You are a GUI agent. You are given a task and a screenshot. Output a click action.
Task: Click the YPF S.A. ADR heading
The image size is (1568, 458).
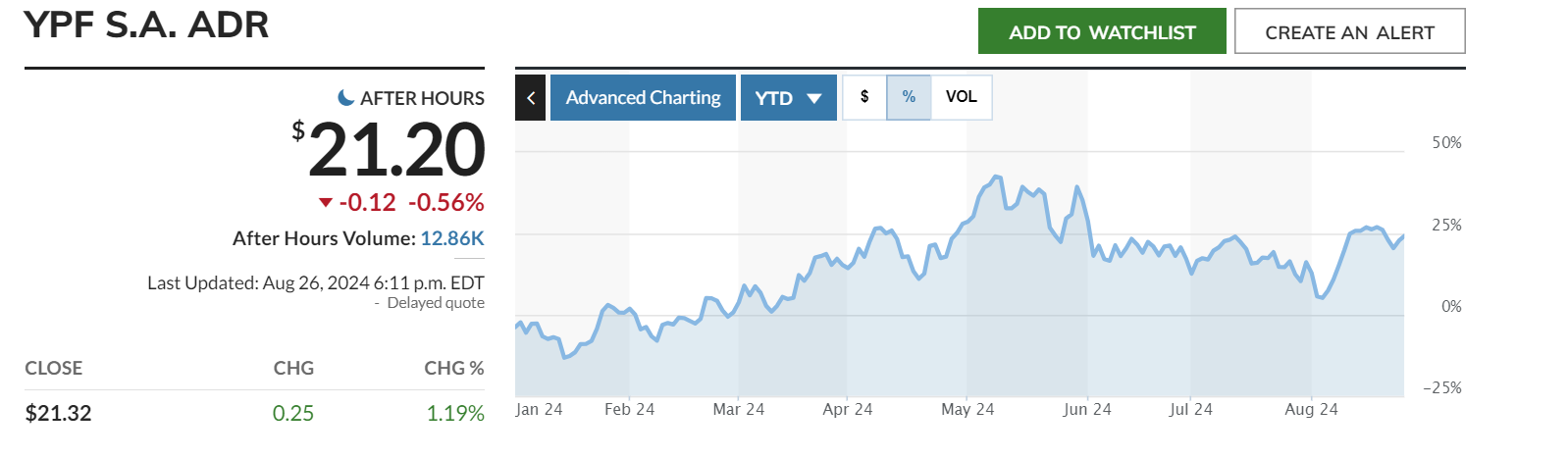tap(146, 25)
